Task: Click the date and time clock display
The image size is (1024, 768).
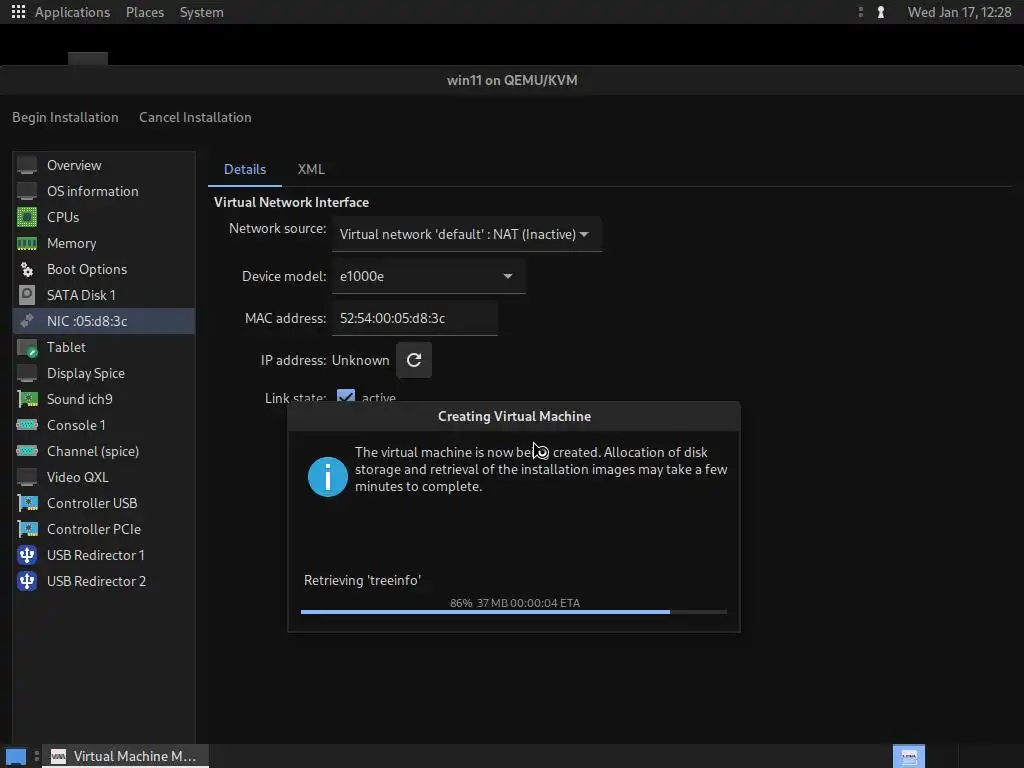Action: click(x=959, y=12)
